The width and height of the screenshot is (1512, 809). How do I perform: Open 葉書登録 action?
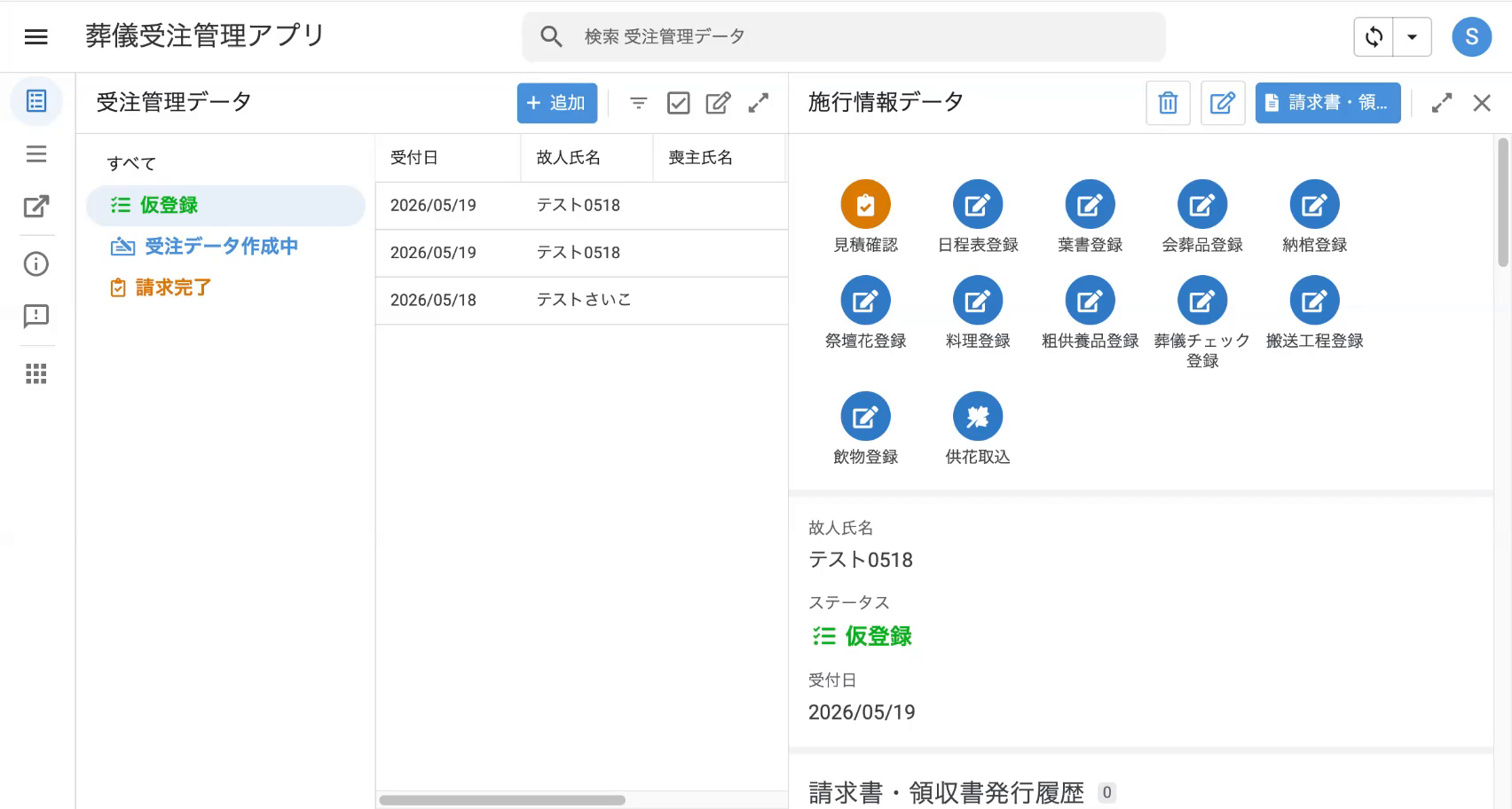pyautogui.click(x=1090, y=205)
